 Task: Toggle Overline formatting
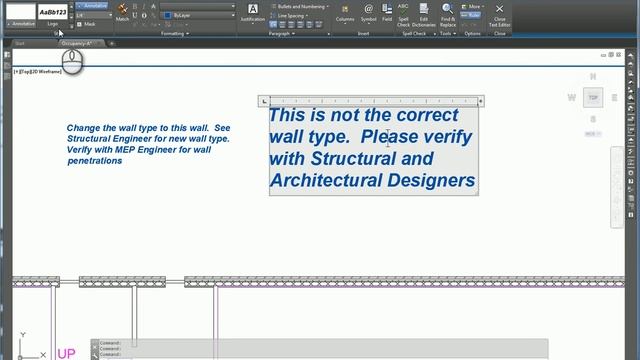pyautogui.click(x=144, y=16)
